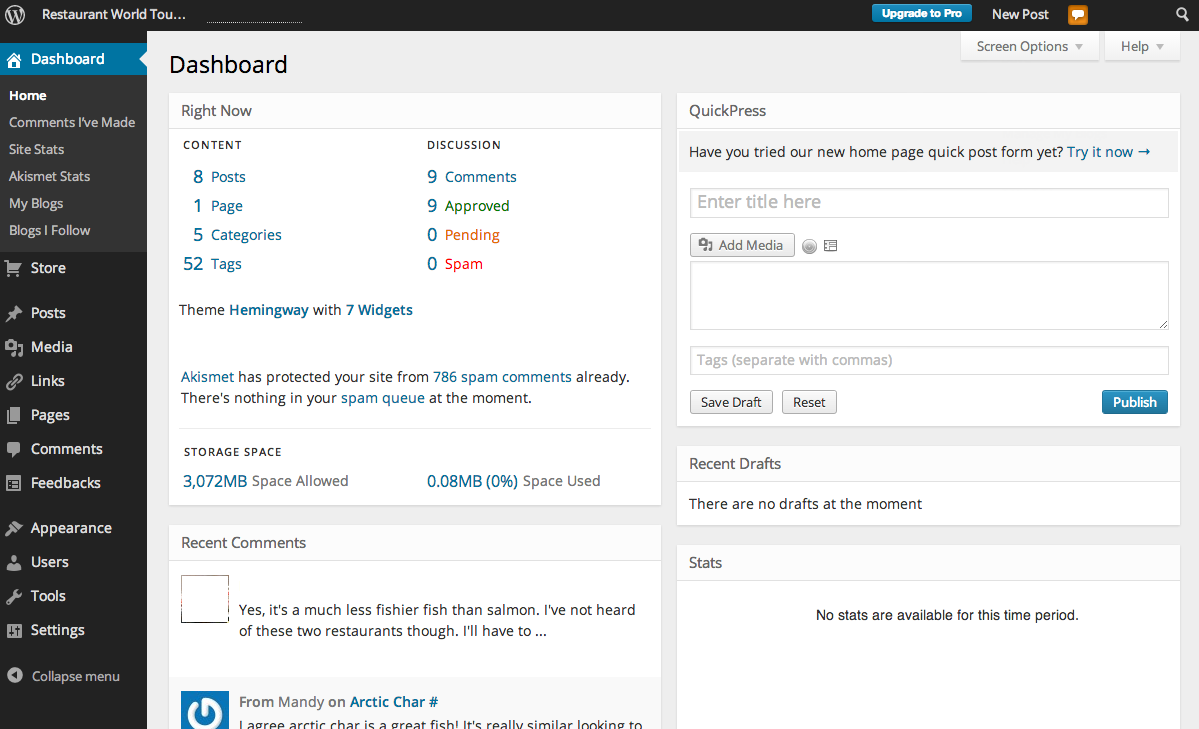Click the 786 spam comments link

(x=502, y=377)
